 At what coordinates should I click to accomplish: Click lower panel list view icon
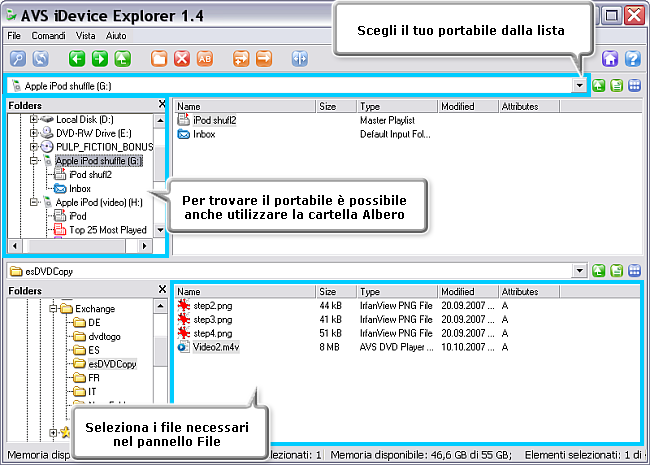click(x=616, y=271)
